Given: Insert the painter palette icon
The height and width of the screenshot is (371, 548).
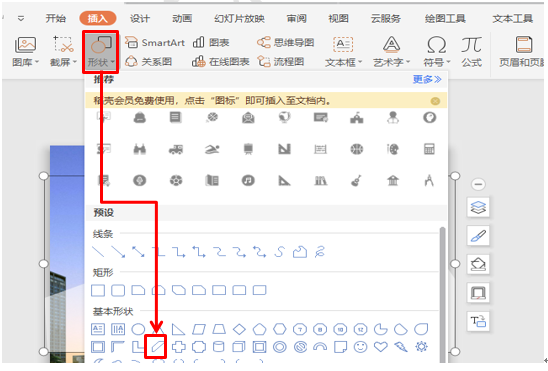Looking at the screenshot, I should pyautogui.click(x=393, y=149).
